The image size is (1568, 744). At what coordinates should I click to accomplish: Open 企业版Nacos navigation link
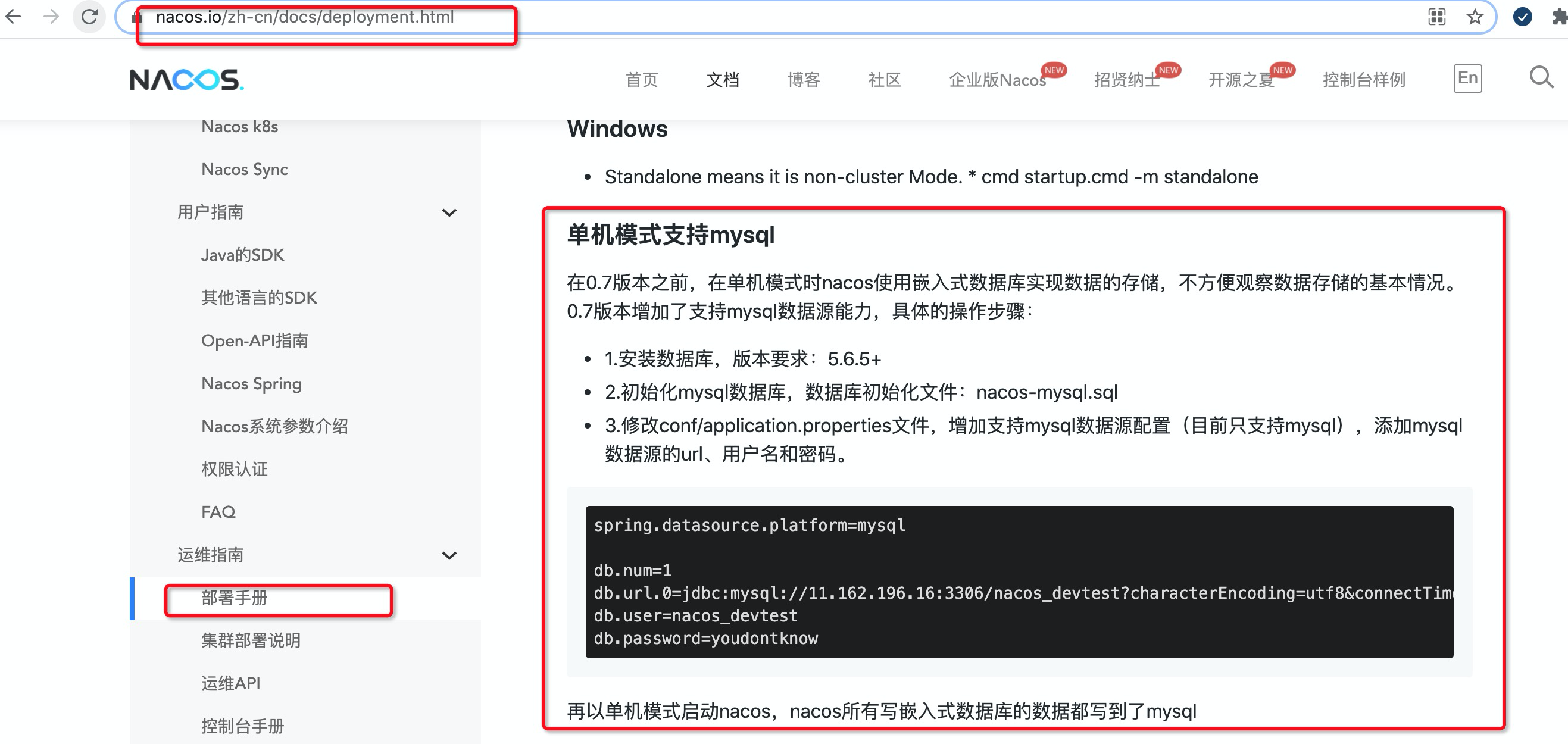997,80
